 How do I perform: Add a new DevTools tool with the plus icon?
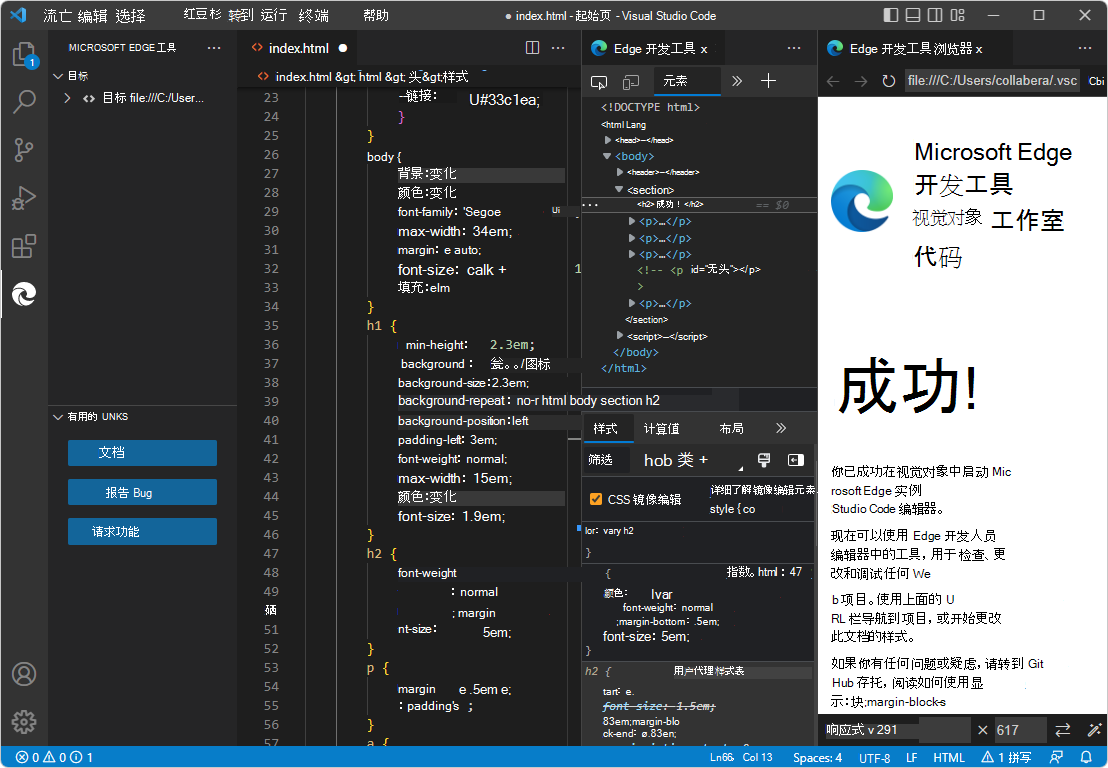(768, 80)
